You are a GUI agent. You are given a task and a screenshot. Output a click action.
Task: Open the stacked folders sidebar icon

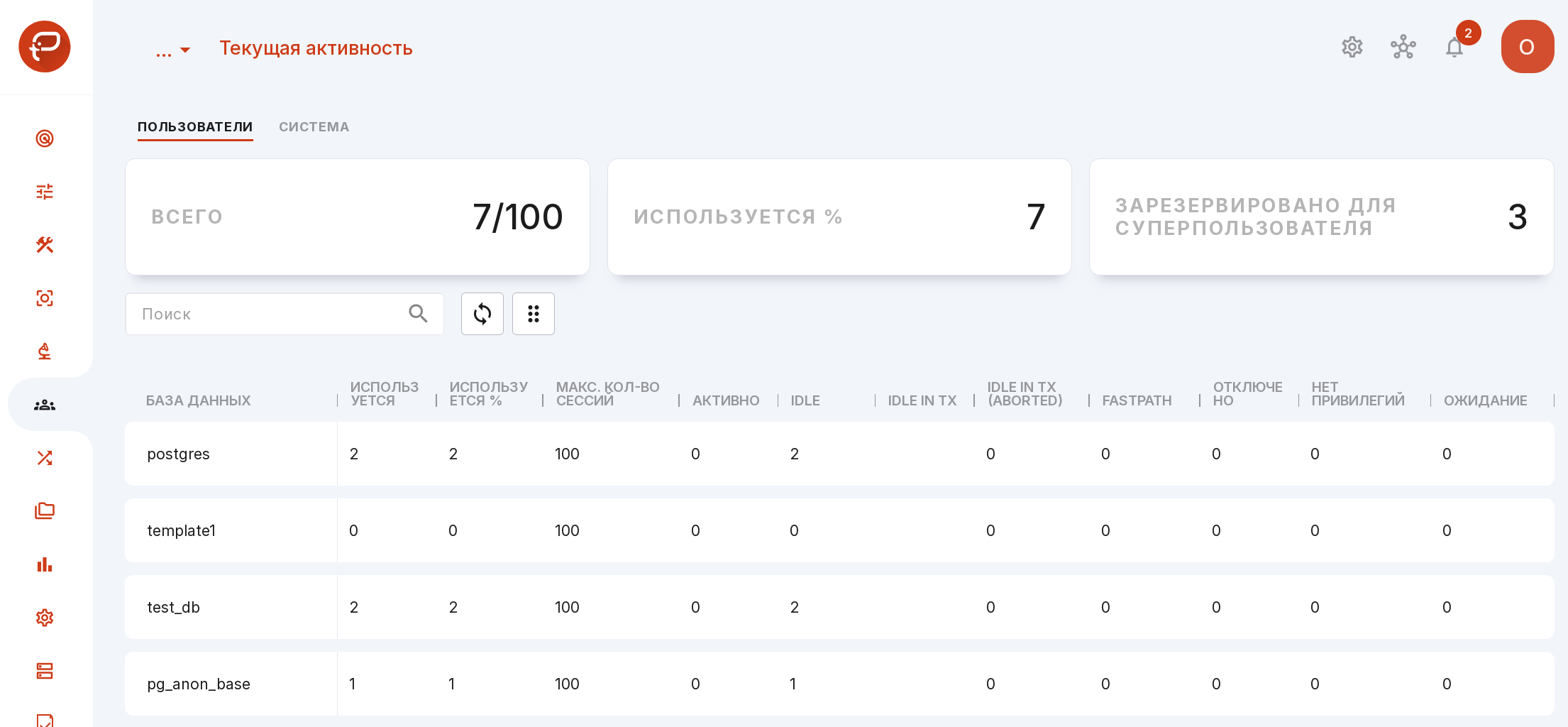[45, 511]
